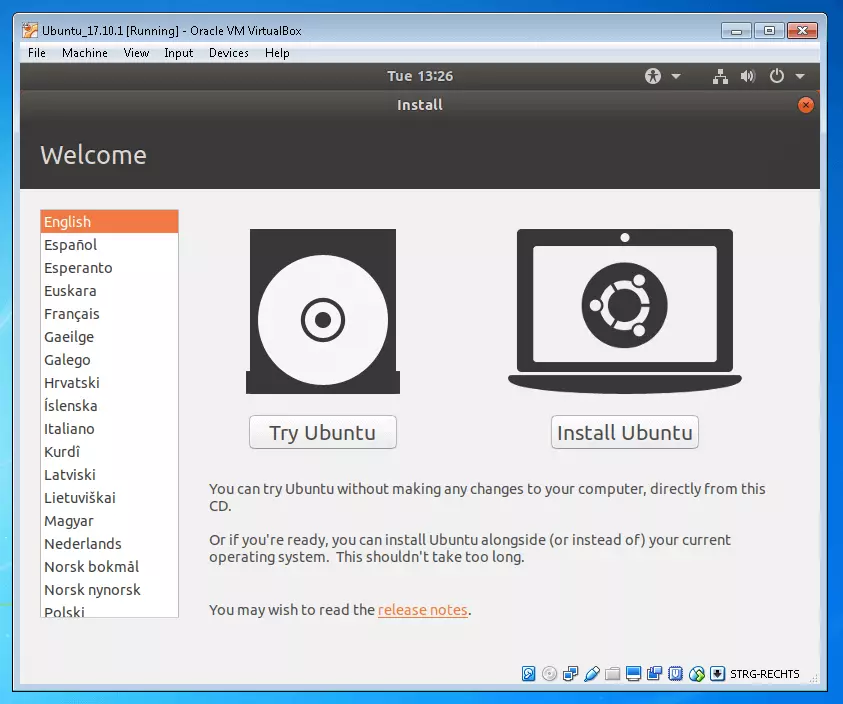Close the Install window with orange X

coord(806,105)
